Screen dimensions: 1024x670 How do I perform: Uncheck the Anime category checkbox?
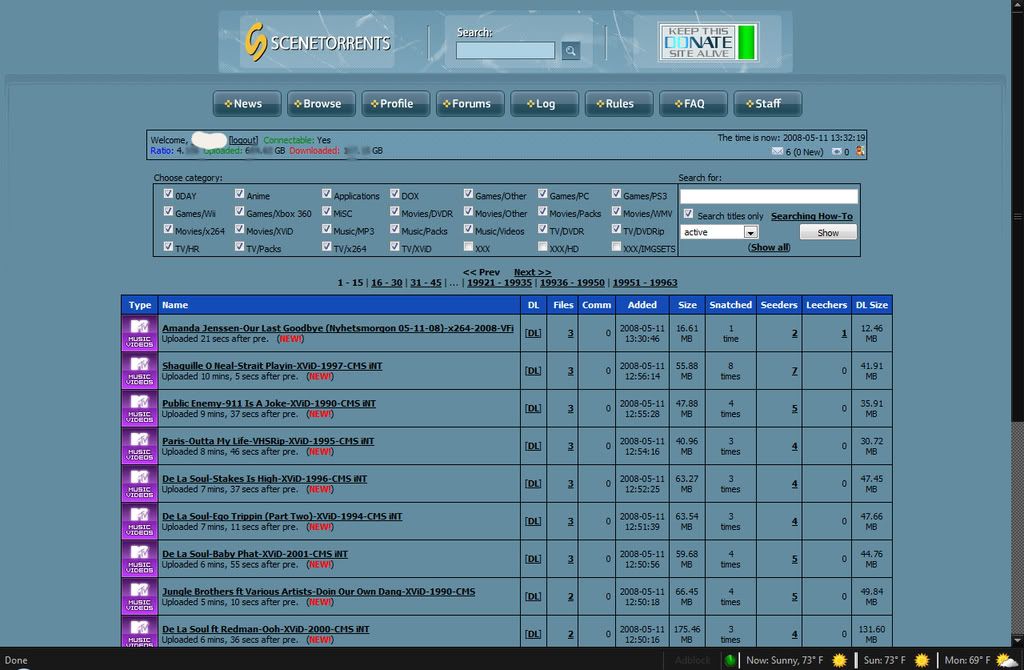(x=240, y=194)
